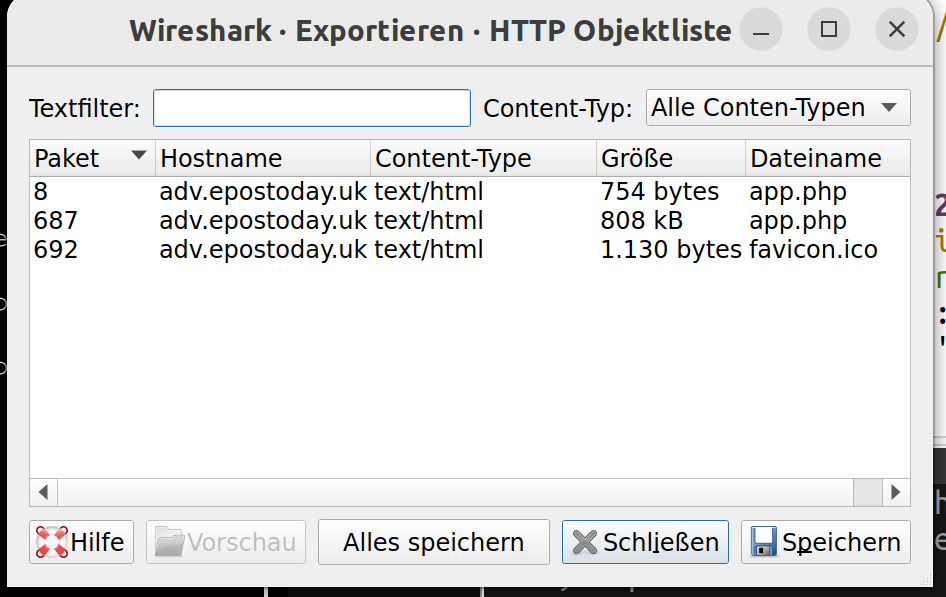Click the horizontal scrollbar right arrow
The height and width of the screenshot is (597, 946).
click(x=896, y=492)
